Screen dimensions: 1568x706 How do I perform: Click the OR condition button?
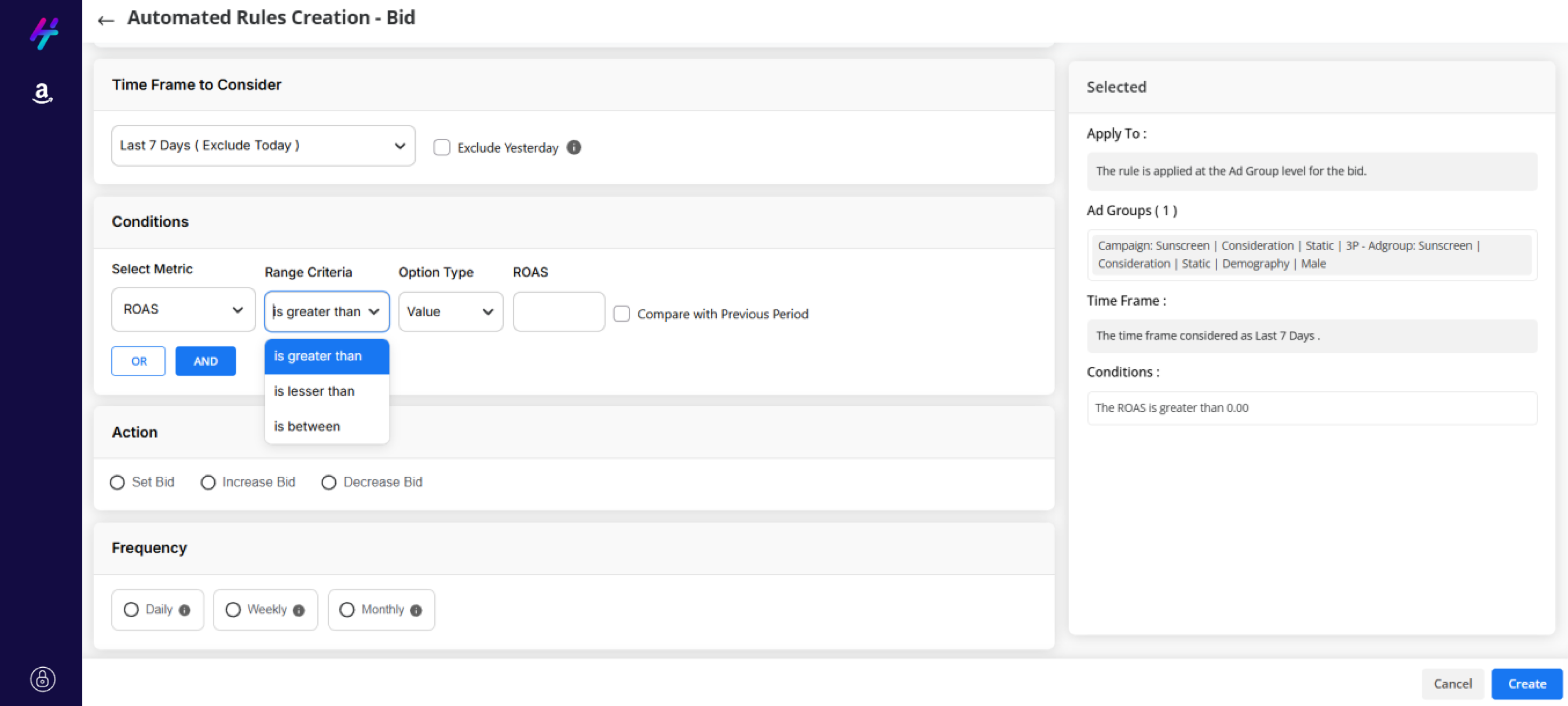[x=138, y=361]
